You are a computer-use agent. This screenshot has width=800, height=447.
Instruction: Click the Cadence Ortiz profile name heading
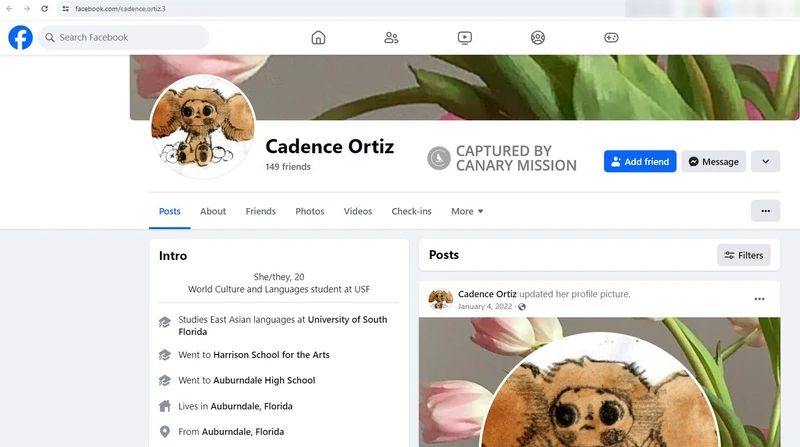330,146
